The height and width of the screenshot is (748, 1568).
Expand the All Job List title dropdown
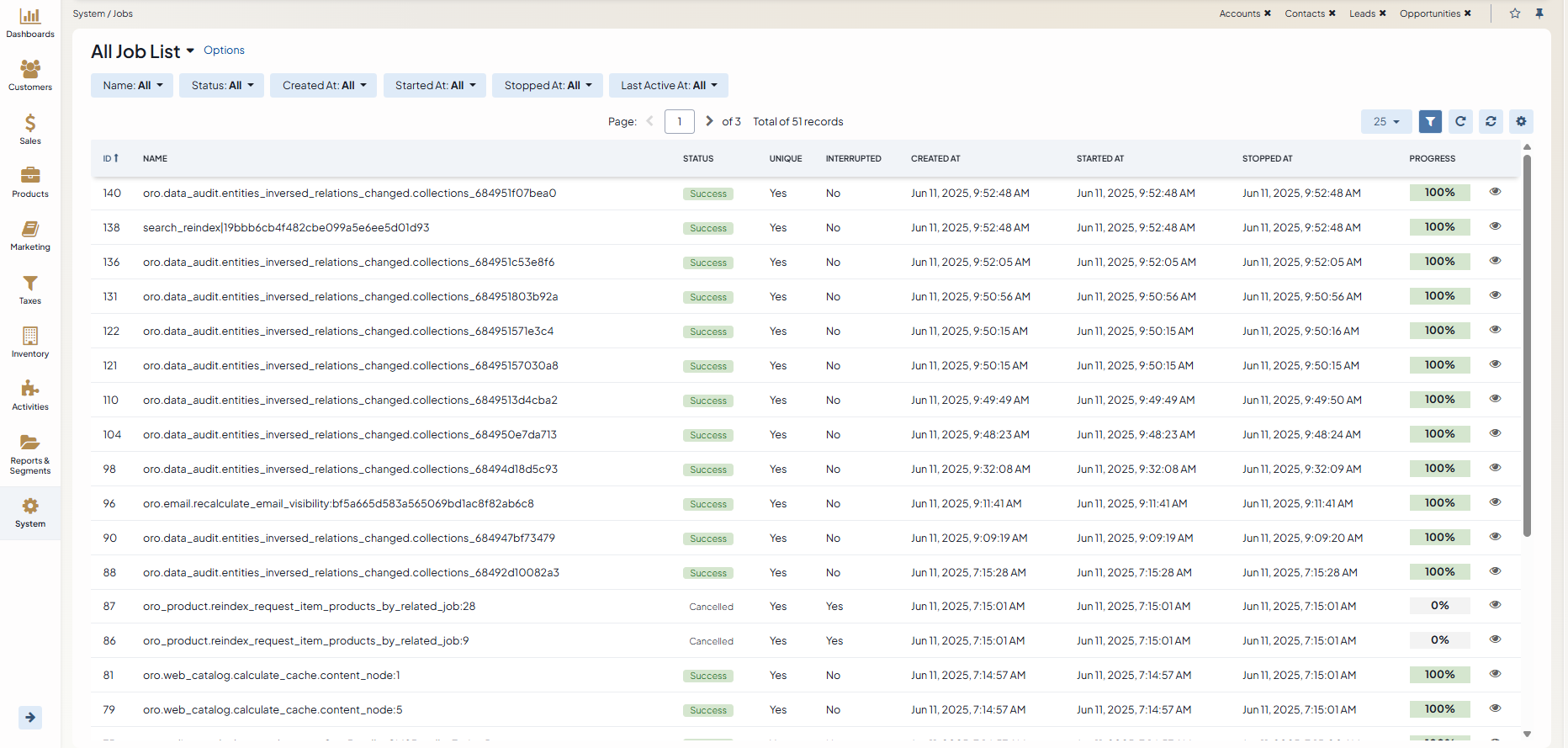190,51
